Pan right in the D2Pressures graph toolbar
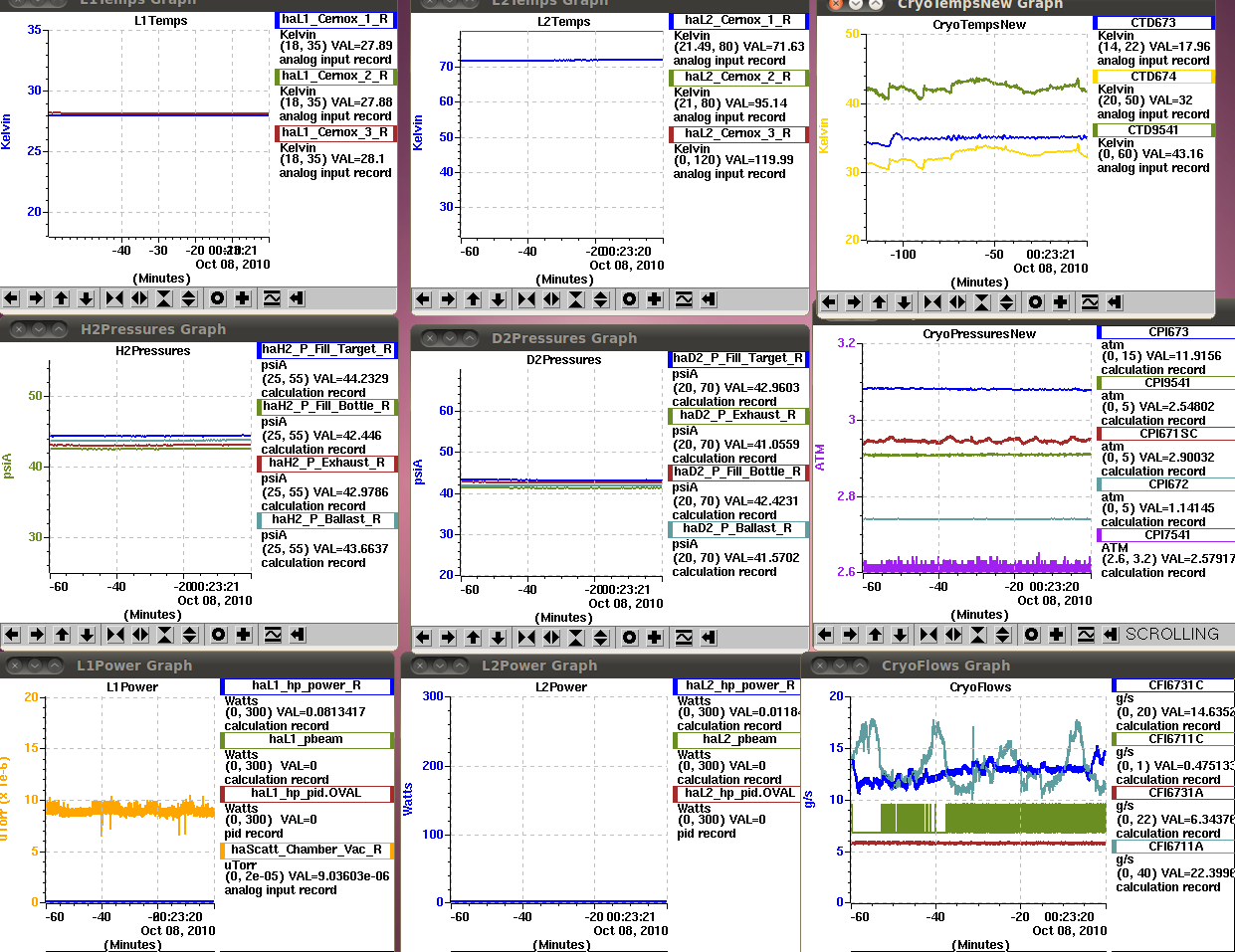 point(448,638)
